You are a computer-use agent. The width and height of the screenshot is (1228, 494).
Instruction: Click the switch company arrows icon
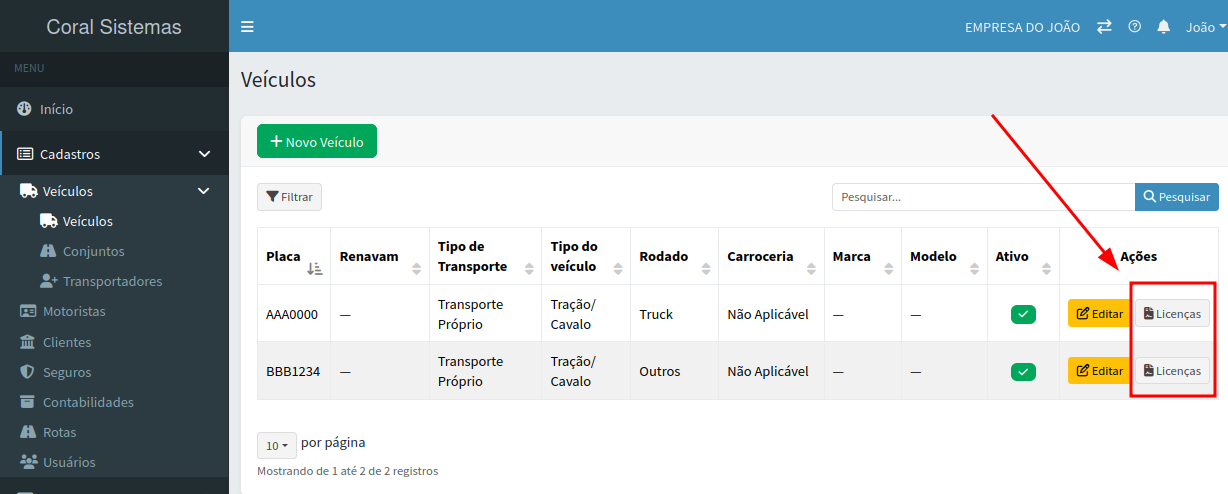click(x=1104, y=27)
